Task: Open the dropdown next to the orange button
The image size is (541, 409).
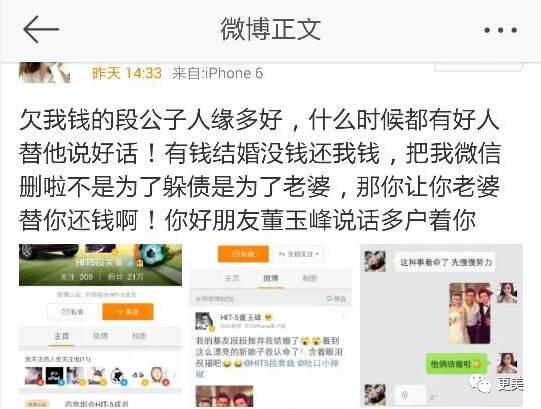Action: click(298, 254)
